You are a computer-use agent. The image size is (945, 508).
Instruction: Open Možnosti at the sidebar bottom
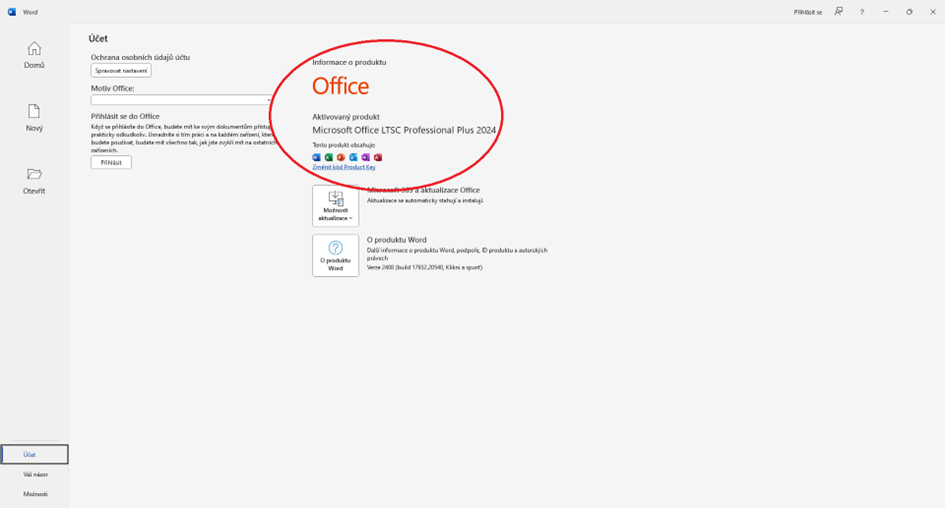tap(35, 494)
